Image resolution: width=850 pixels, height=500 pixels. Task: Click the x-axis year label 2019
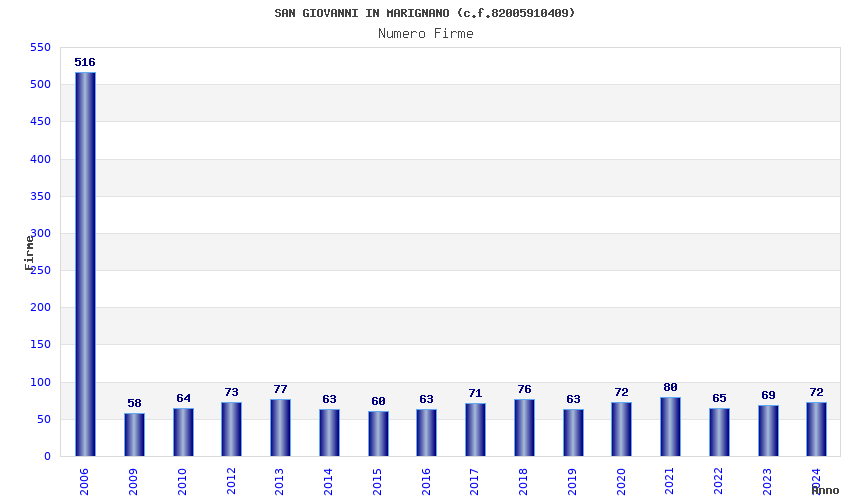click(572, 482)
